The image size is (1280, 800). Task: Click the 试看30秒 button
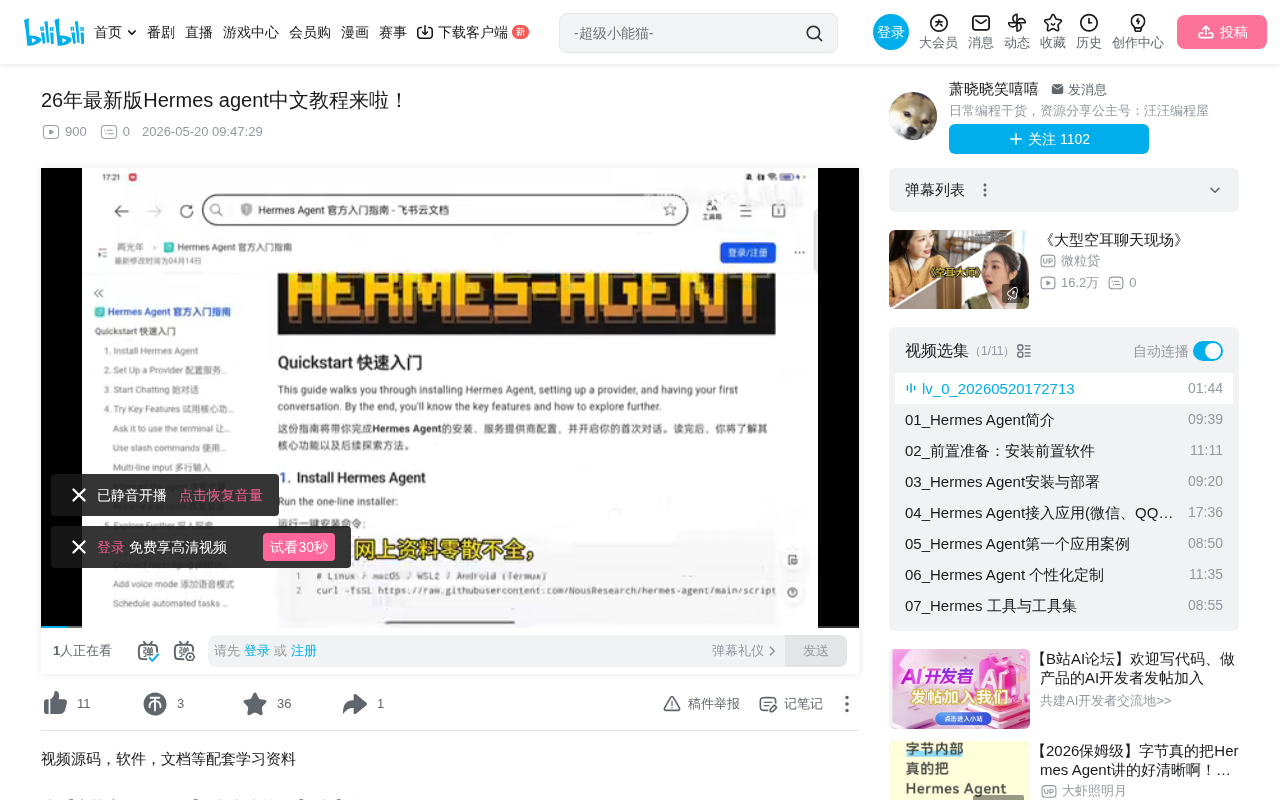pos(299,547)
